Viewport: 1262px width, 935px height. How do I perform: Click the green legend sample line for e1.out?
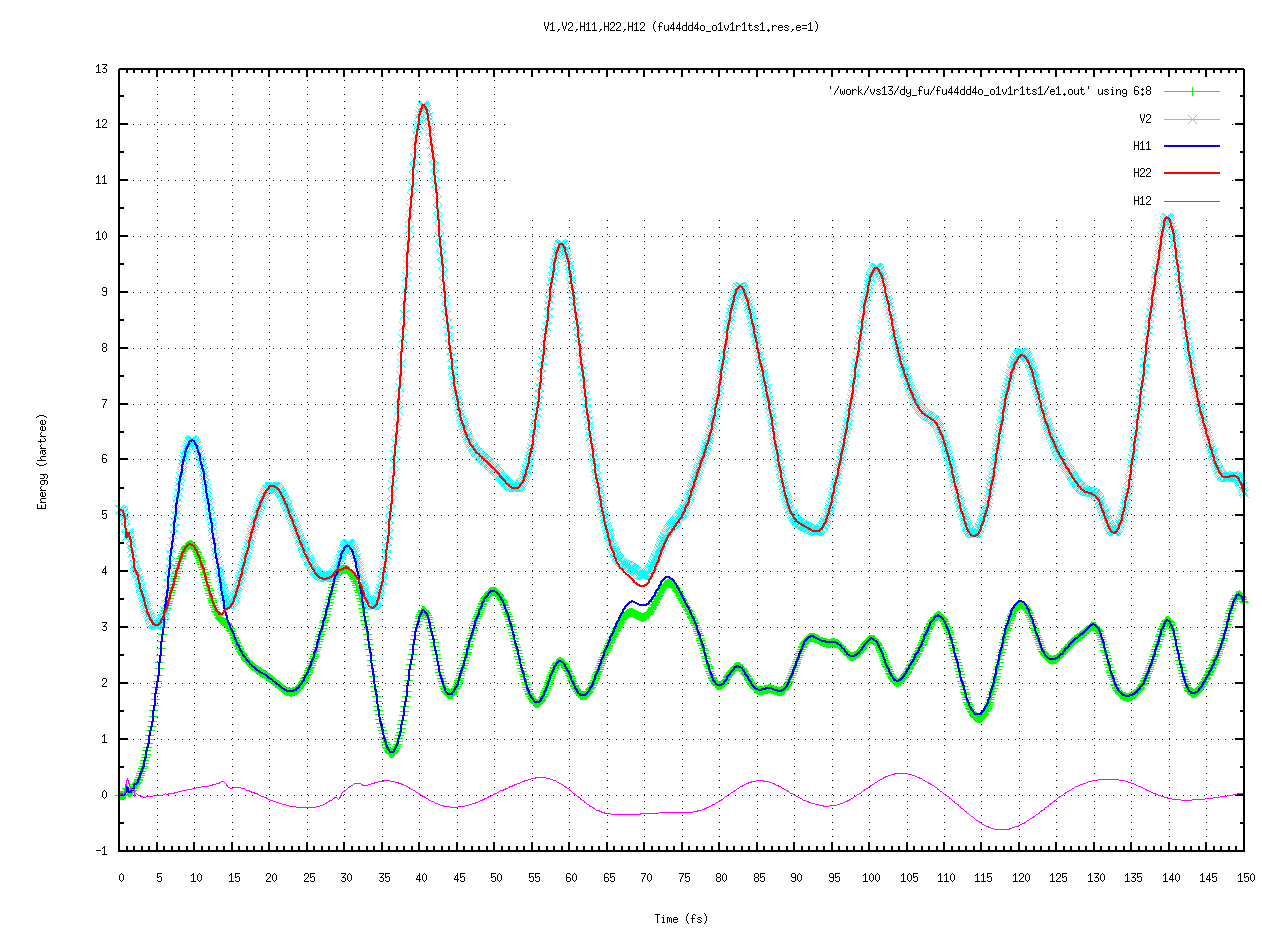[1192, 91]
